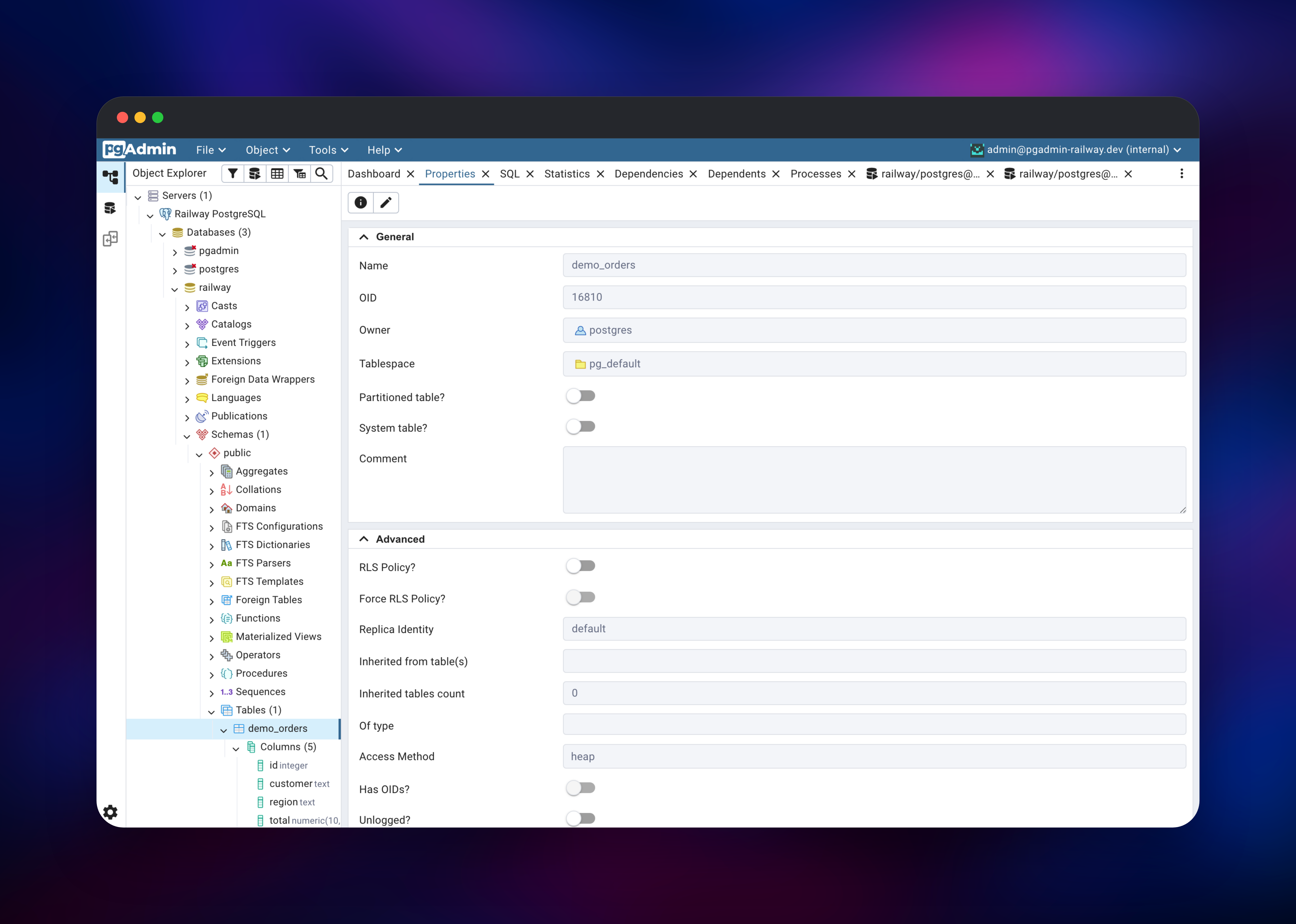Click the View Data grid icon
The width and height of the screenshot is (1296, 924).
pos(277,174)
